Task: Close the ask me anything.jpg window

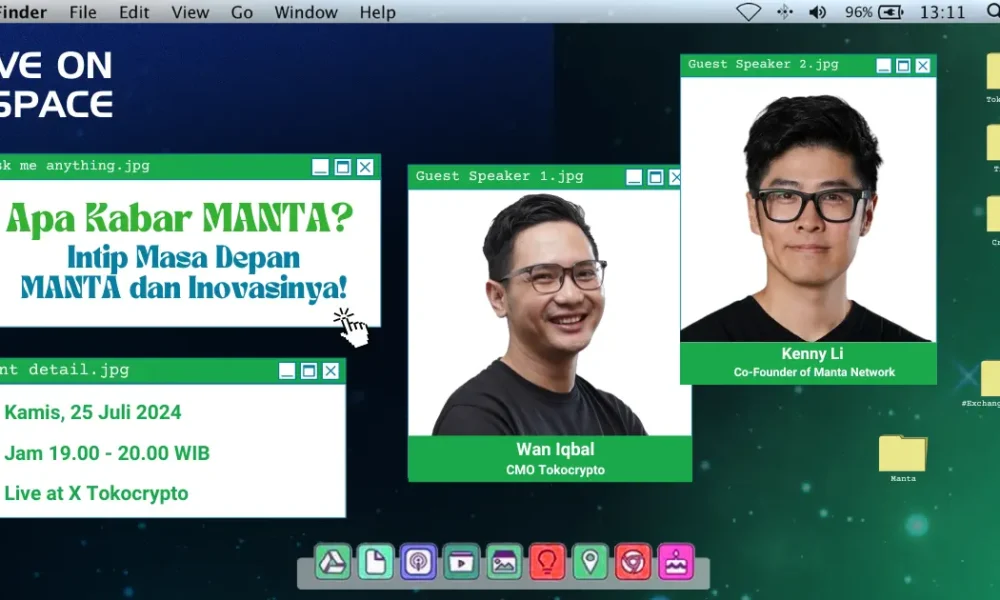Action: (365, 167)
